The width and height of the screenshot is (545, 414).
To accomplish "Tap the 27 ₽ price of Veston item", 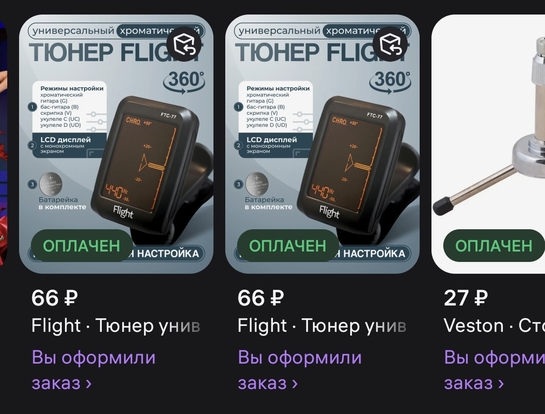I will pyautogui.click(x=465, y=298).
